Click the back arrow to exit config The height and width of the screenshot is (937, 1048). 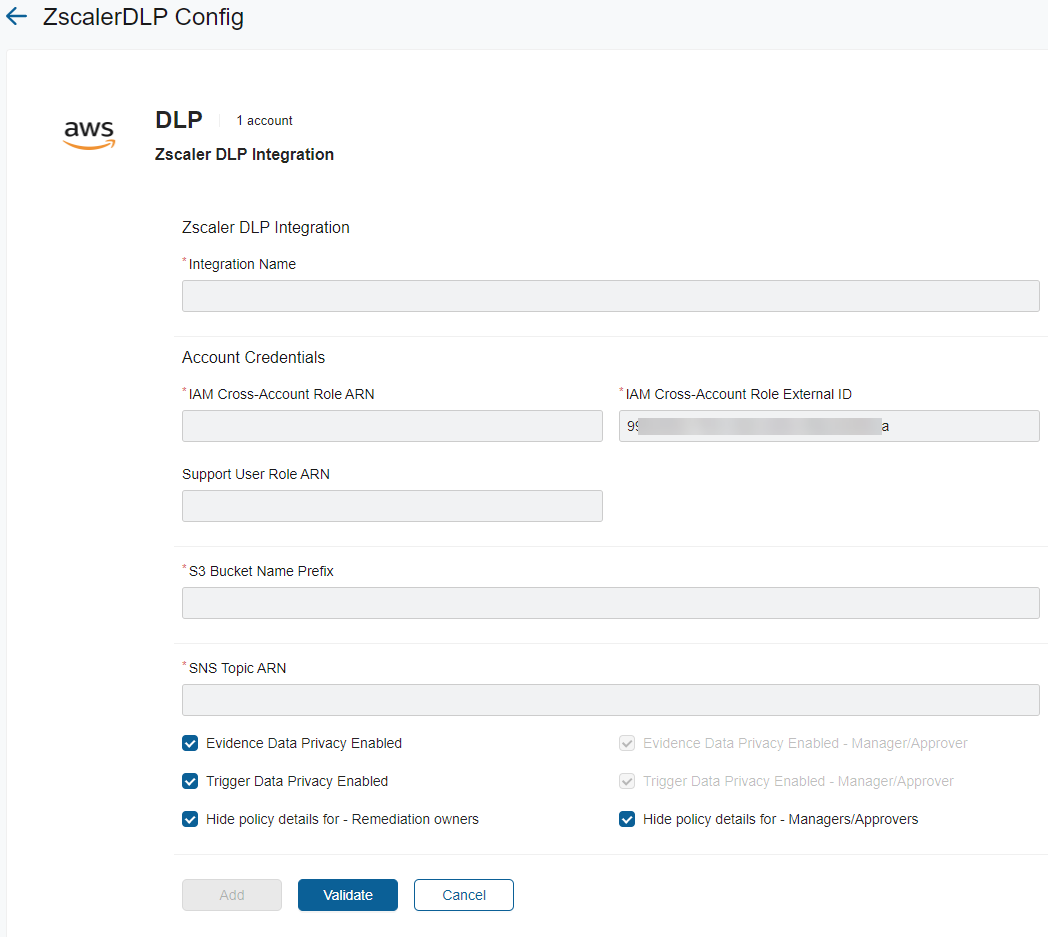16,16
